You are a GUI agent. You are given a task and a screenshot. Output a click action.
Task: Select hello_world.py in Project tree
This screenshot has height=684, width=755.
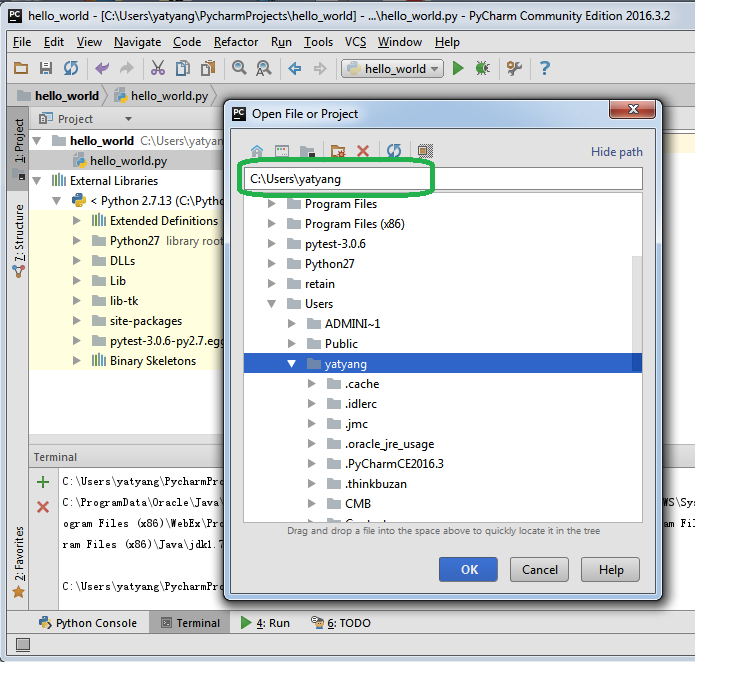pyautogui.click(x=128, y=161)
